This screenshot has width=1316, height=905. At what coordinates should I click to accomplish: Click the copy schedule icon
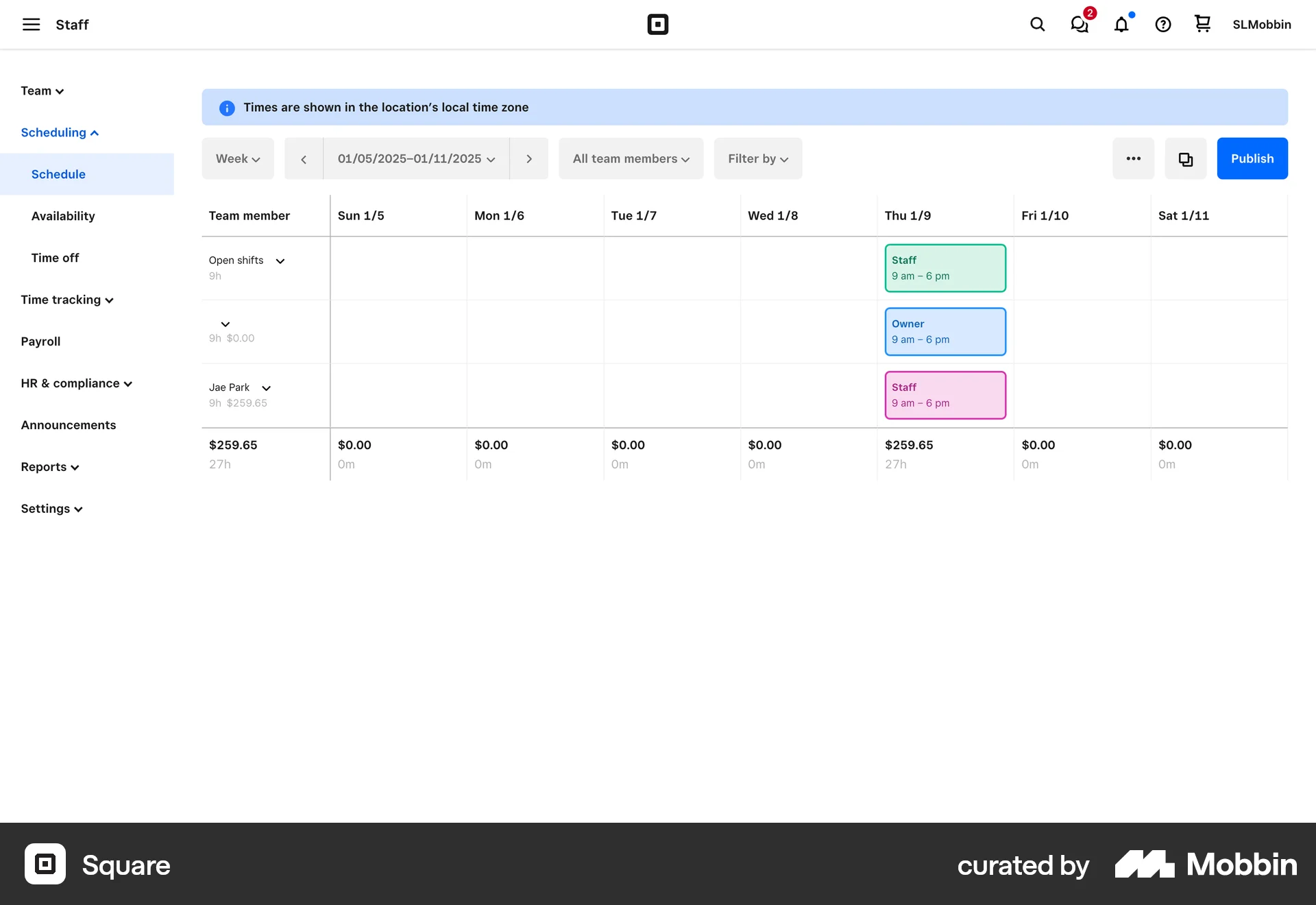[x=1185, y=158]
